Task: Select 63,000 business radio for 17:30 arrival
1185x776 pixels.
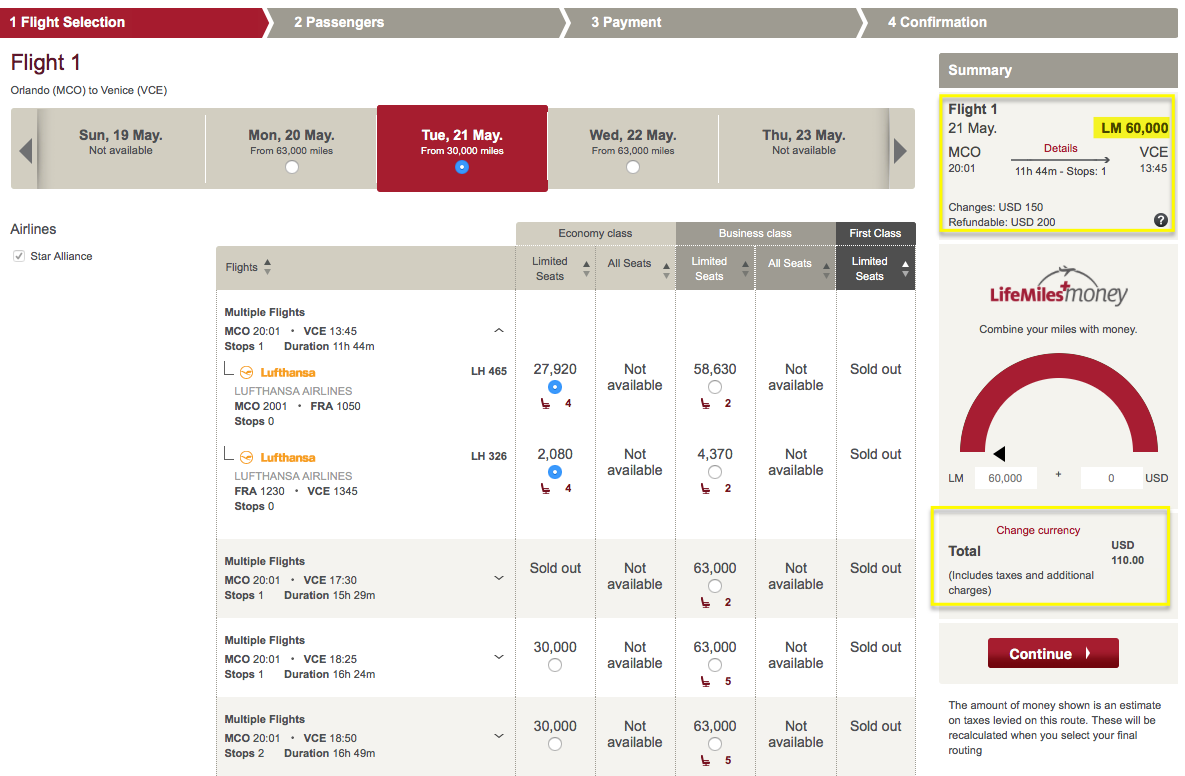Action: [x=715, y=586]
